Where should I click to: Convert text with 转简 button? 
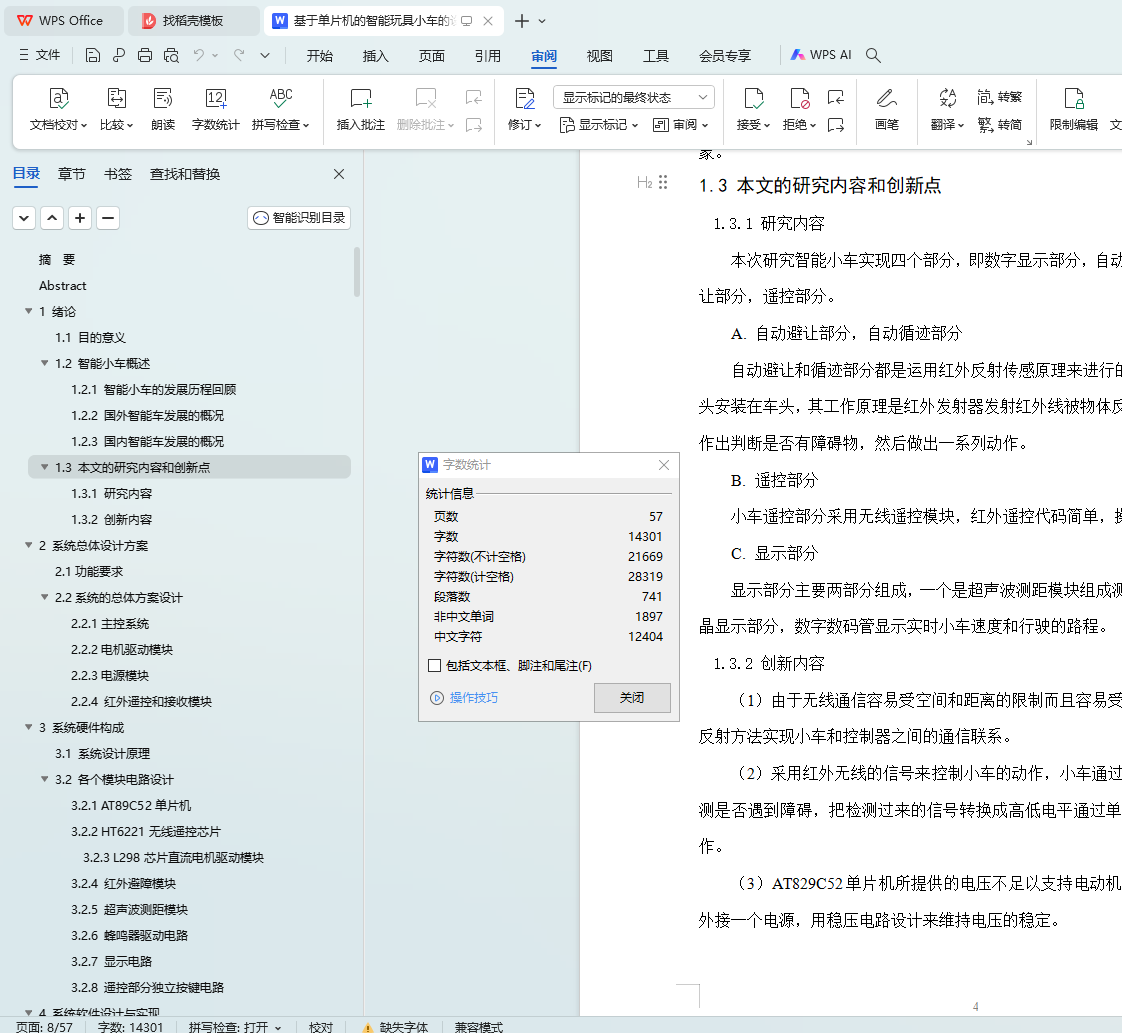click(1000, 124)
